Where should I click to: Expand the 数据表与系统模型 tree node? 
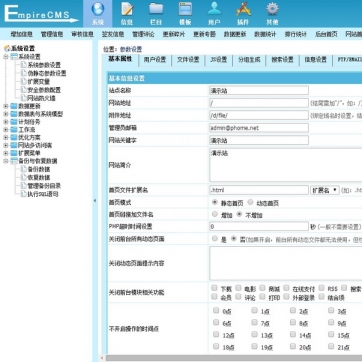[6, 114]
